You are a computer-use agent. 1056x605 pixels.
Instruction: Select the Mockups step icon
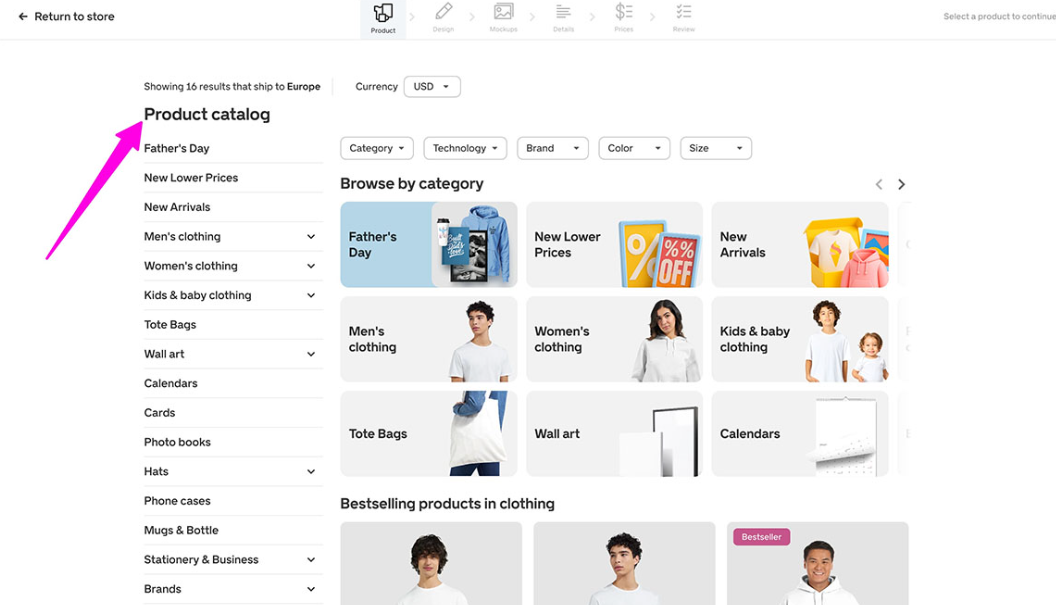[503, 14]
